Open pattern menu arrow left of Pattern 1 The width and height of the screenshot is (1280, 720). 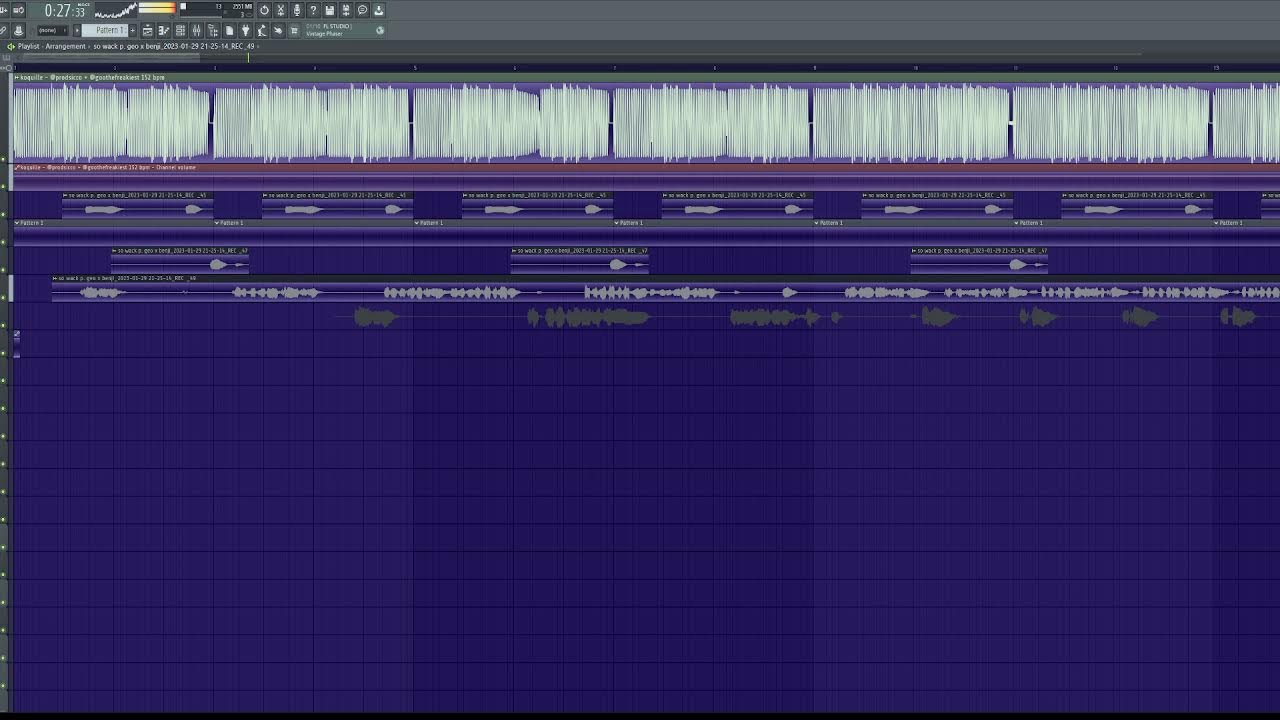coord(77,30)
